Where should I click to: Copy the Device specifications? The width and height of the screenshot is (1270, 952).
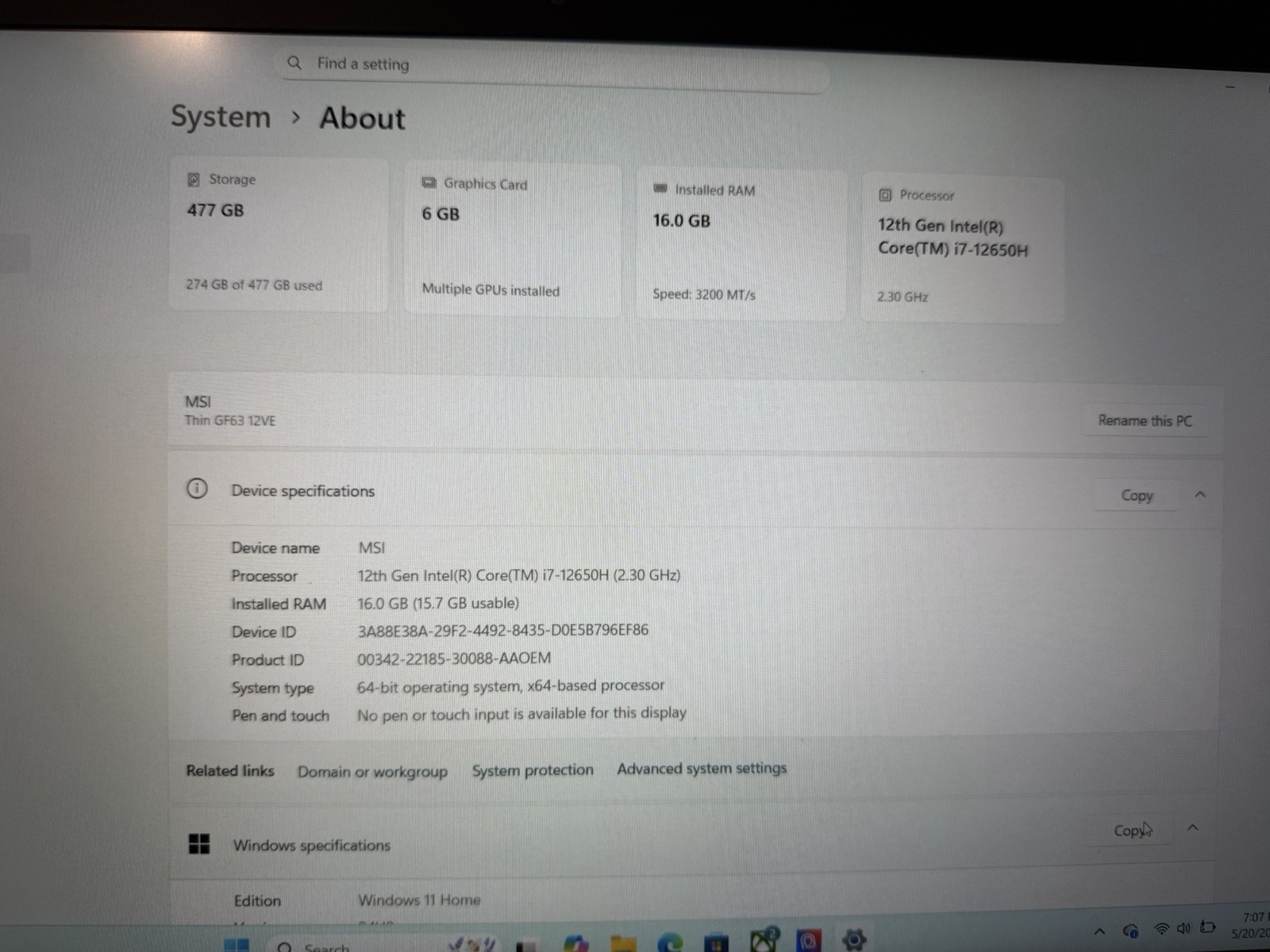point(1137,495)
